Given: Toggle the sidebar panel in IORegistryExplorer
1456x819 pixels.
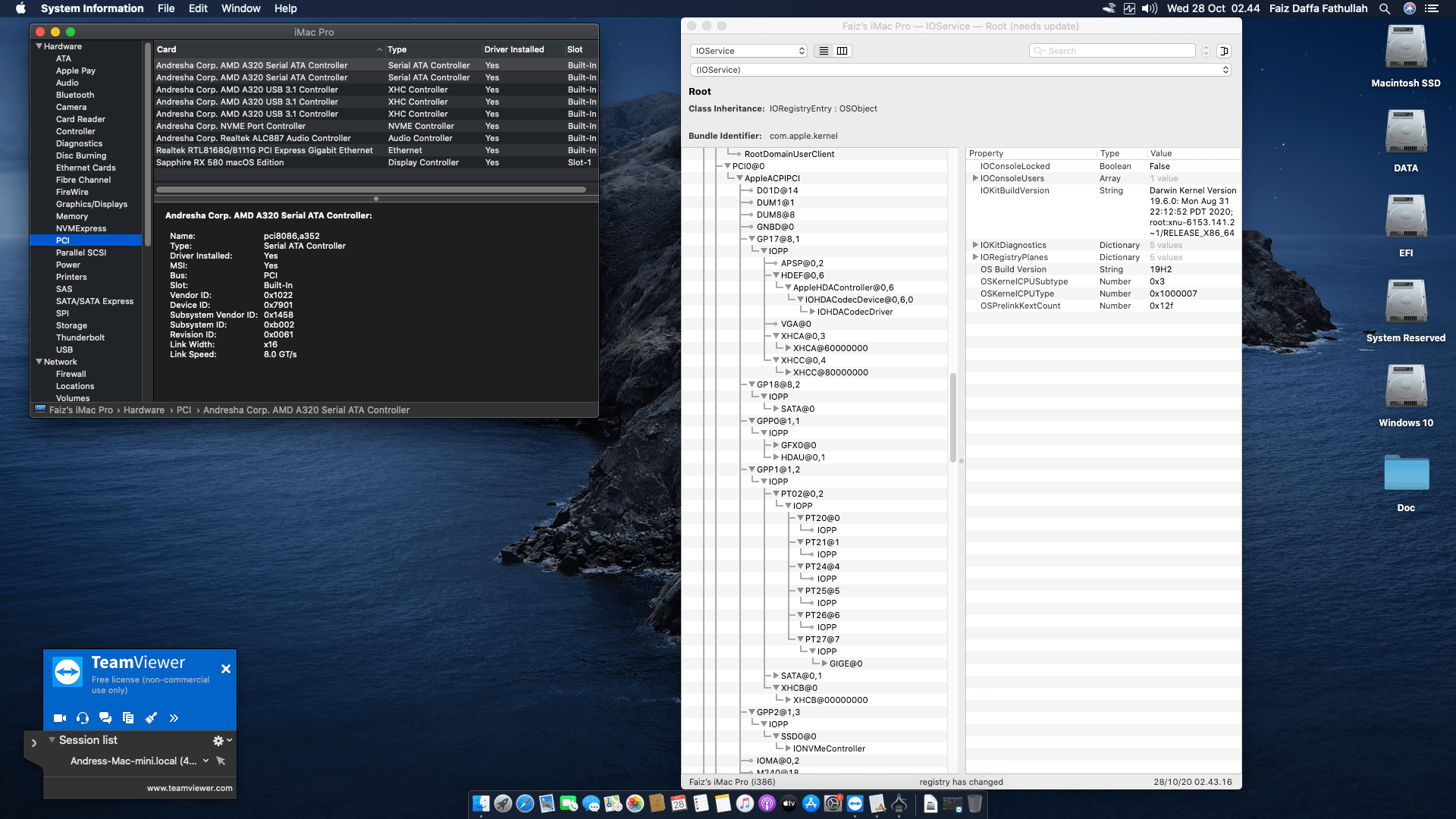Looking at the screenshot, I should (1223, 51).
